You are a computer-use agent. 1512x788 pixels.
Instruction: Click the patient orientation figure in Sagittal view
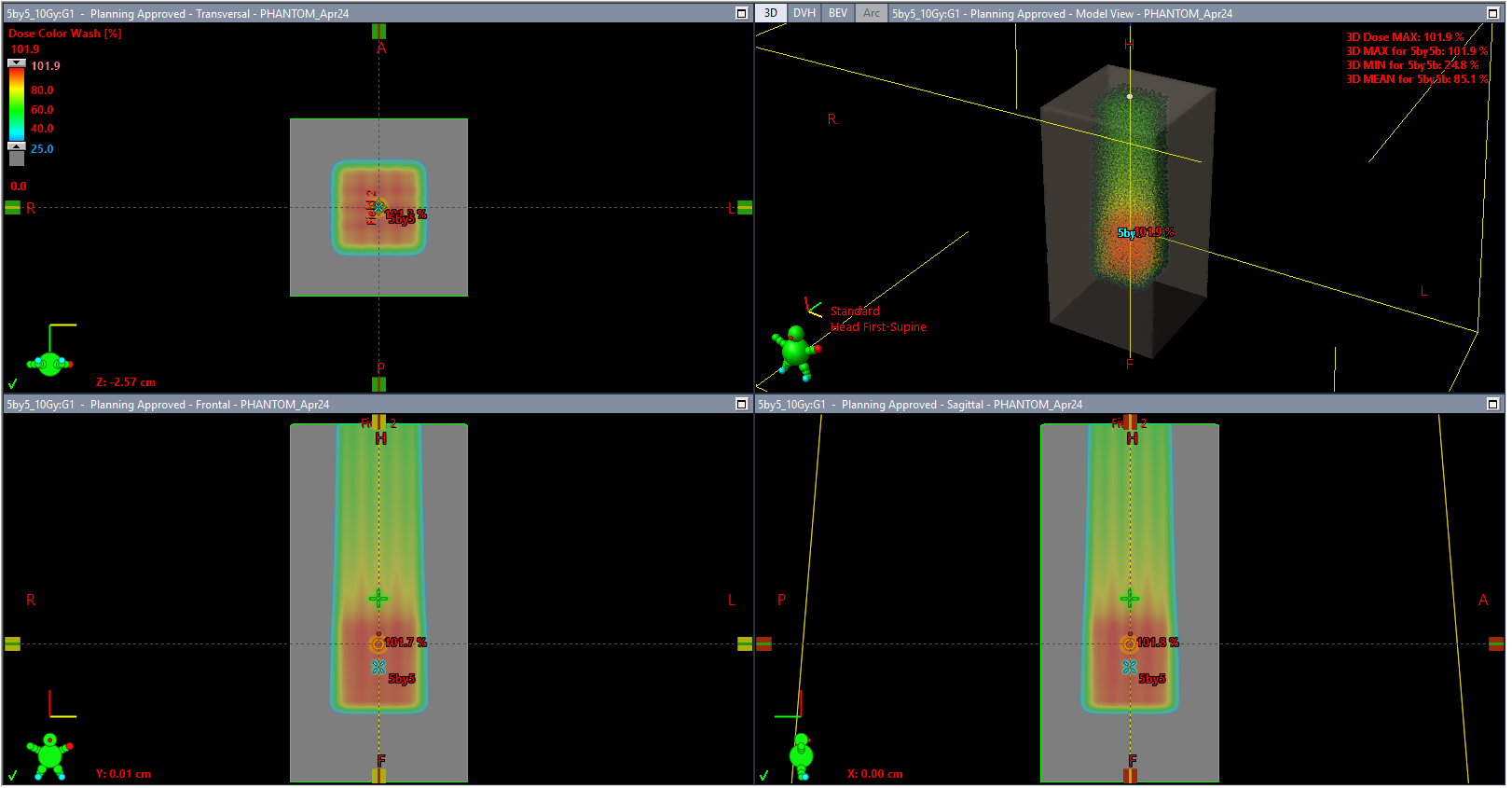tap(801, 754)
